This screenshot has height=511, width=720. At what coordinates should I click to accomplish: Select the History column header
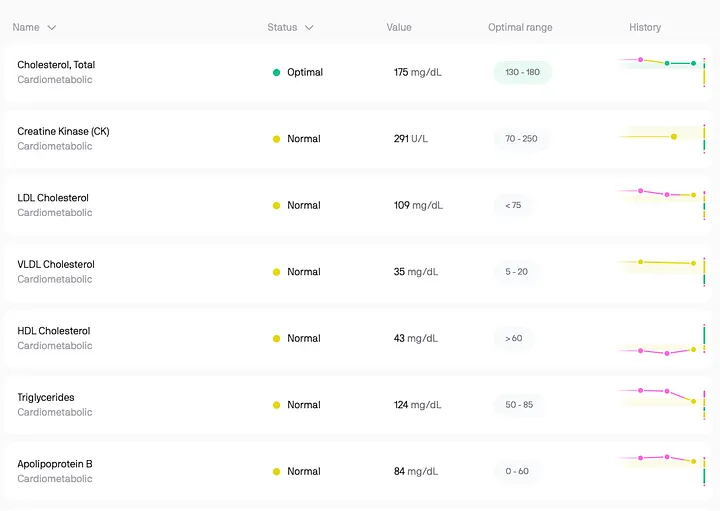(x=644, y=28)
